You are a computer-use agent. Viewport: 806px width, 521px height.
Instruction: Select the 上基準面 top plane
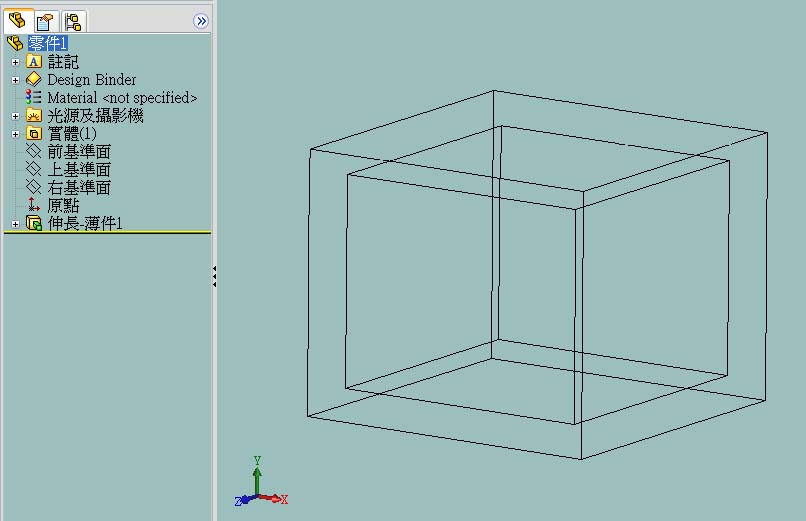tap(79, 170)
